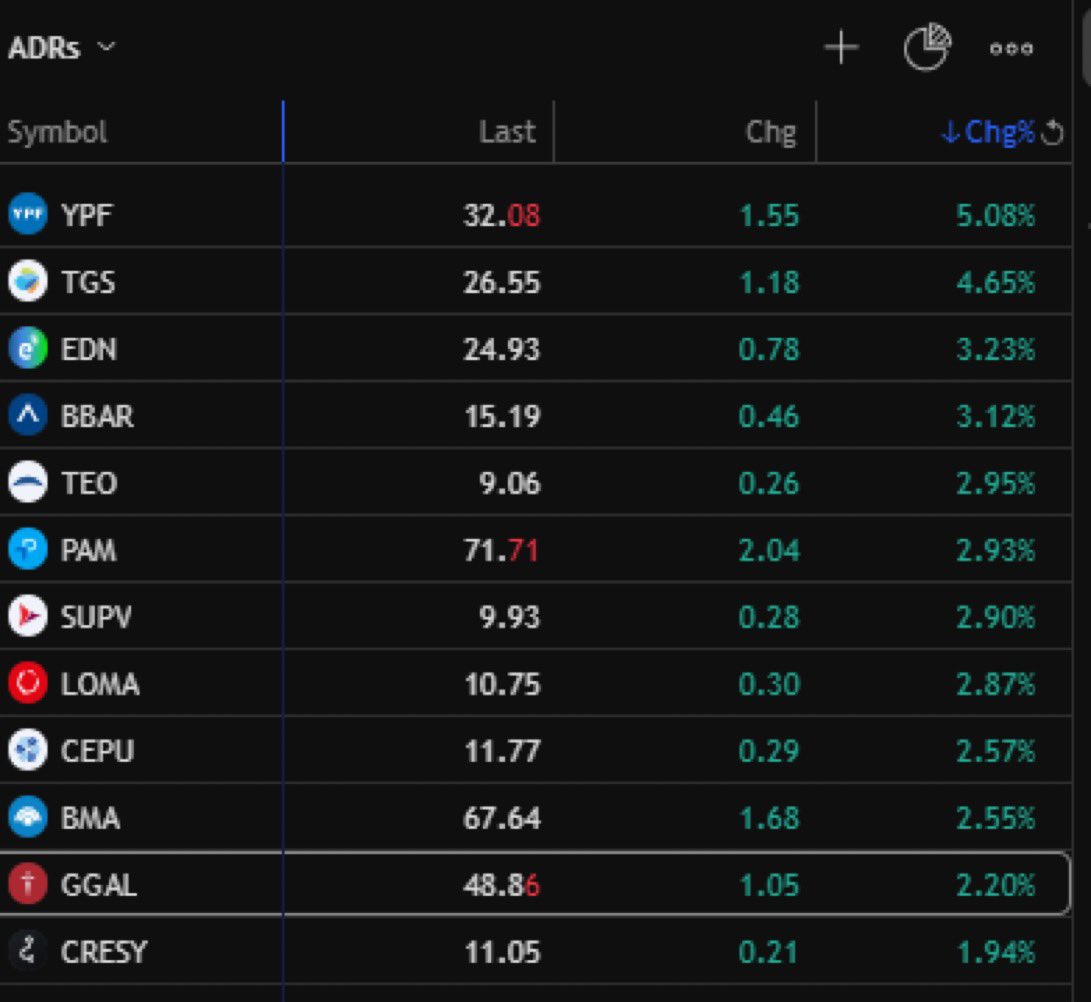Screen dimensions: 1091x1002
Task: Select the CEPU symbol name
Action: pyautogui.click(x=97, y=751)
